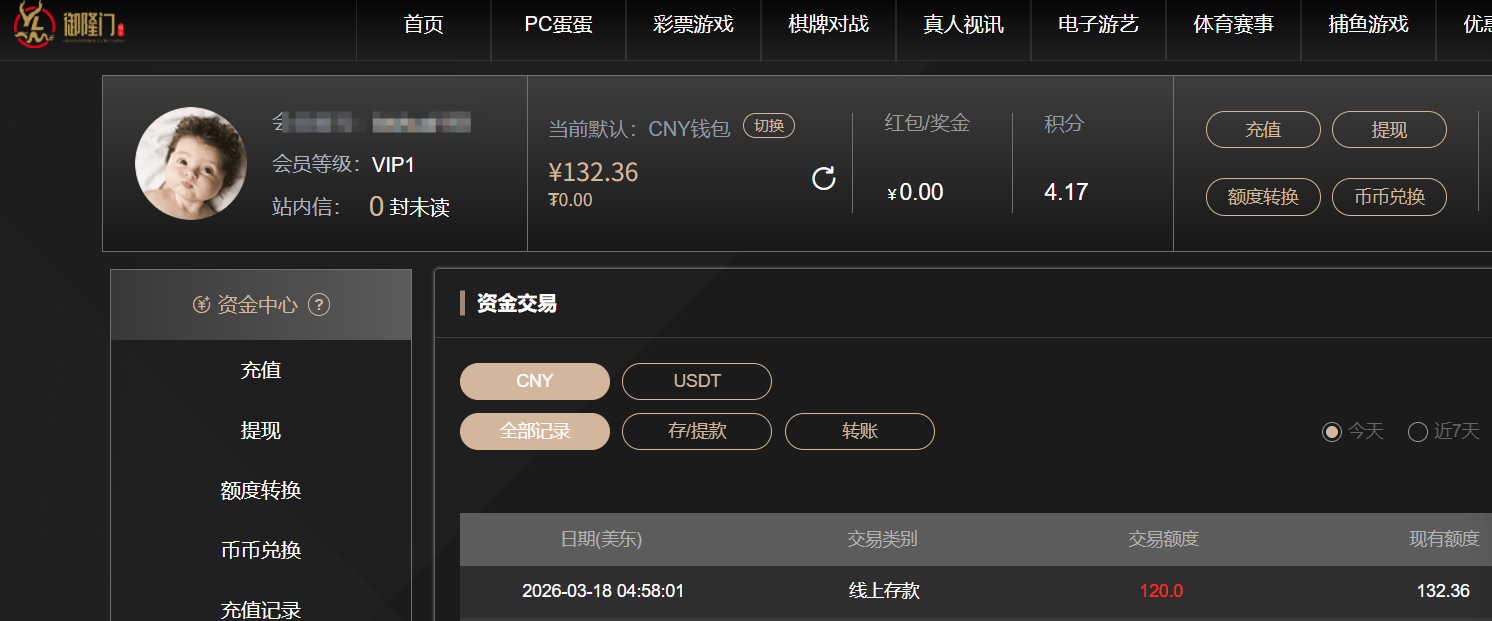Screen dimensions: 1492x621
Task: Open the PC蛋蛋 menu item
Action: pos(558,25)
